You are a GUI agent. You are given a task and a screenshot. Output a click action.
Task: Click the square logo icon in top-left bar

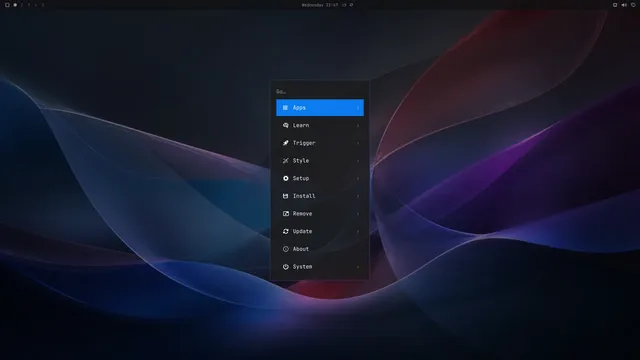click(7, 5)
